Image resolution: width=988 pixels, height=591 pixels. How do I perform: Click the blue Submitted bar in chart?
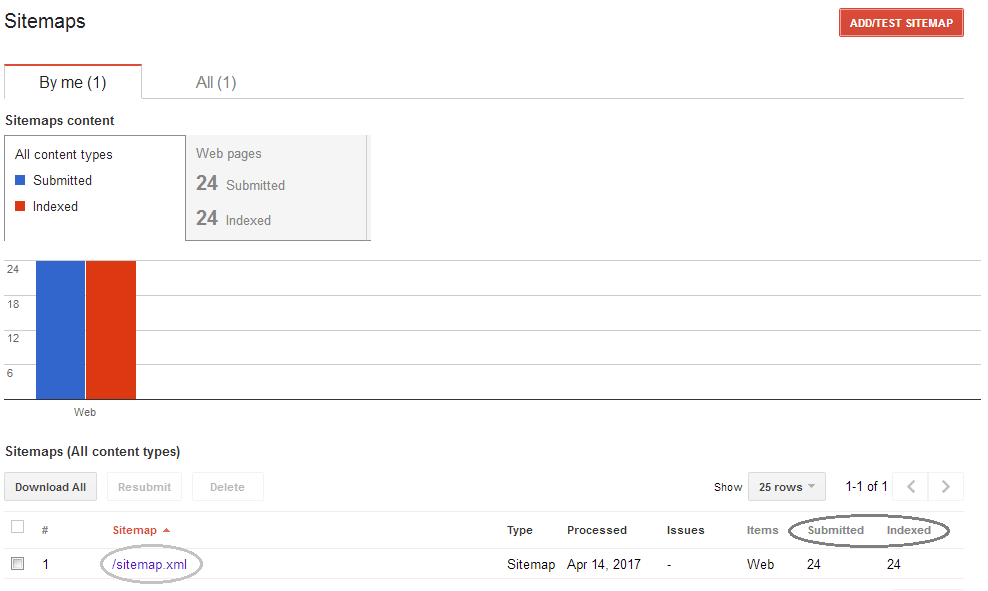[60, 330]
